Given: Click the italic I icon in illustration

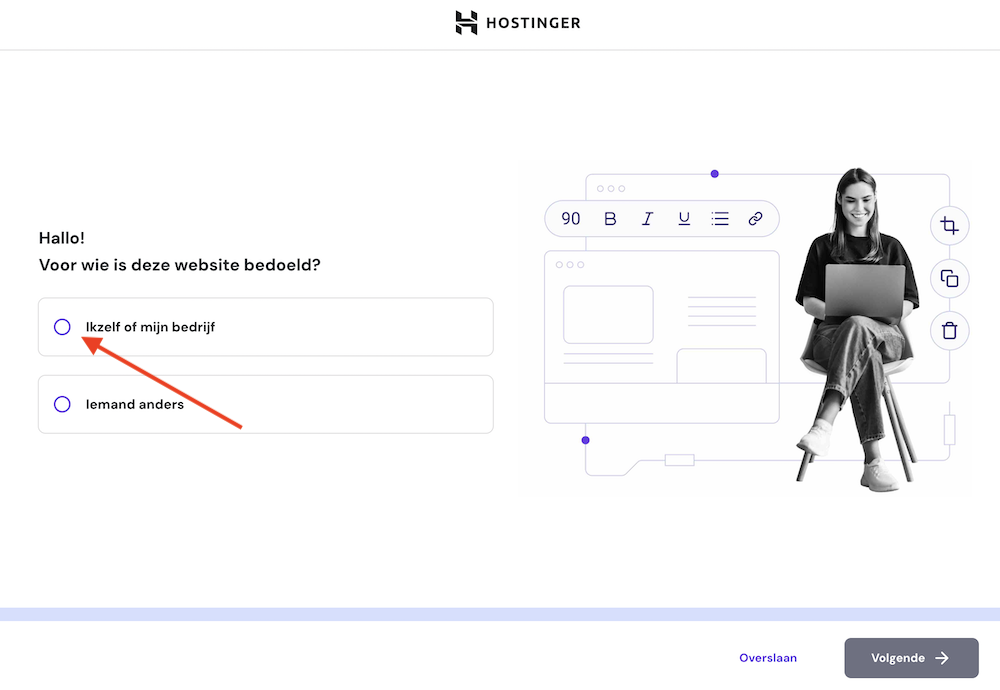Looking at the screenshot, I should point(647,219).
